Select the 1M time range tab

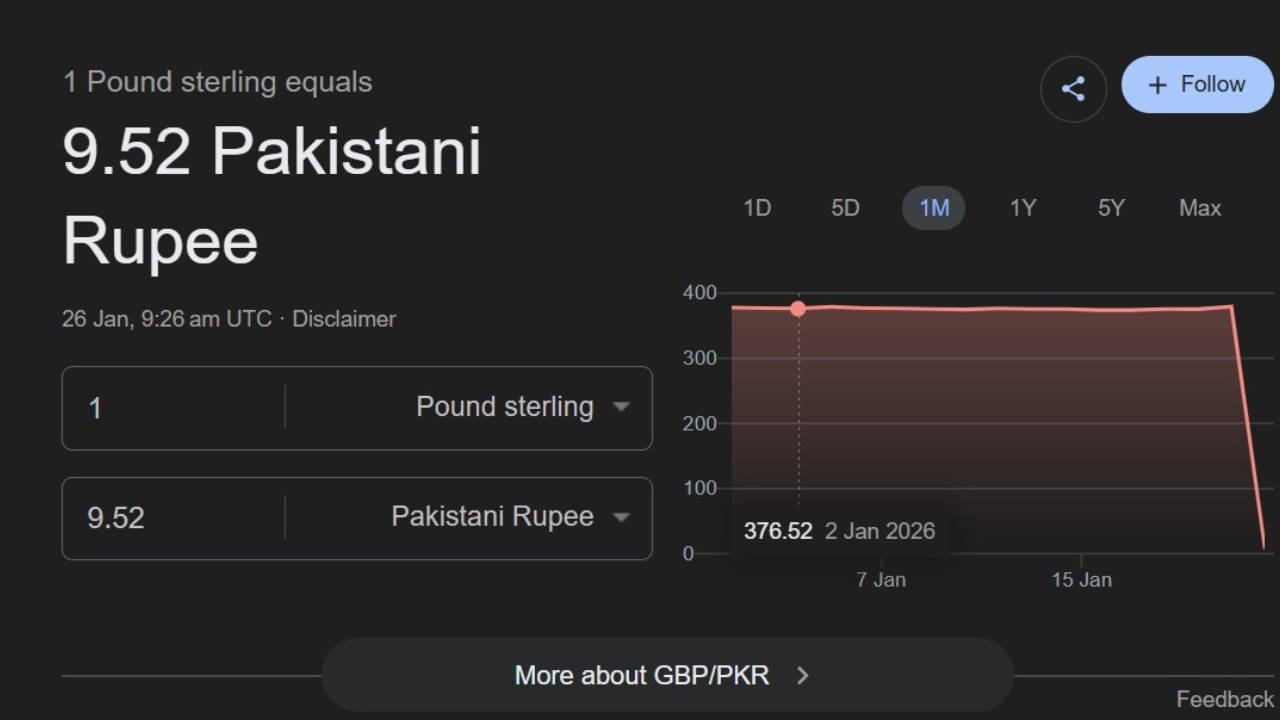coord(933,208)
